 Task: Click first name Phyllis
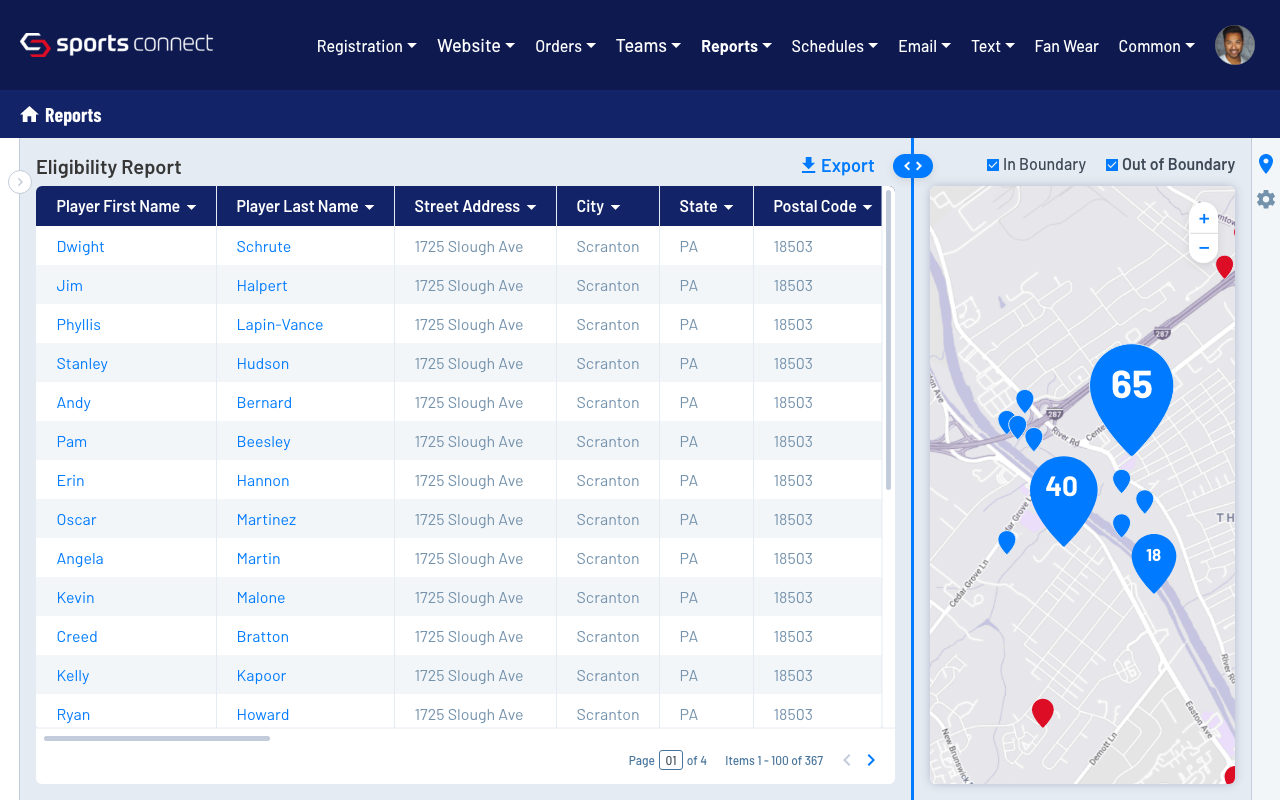[78, 325]
